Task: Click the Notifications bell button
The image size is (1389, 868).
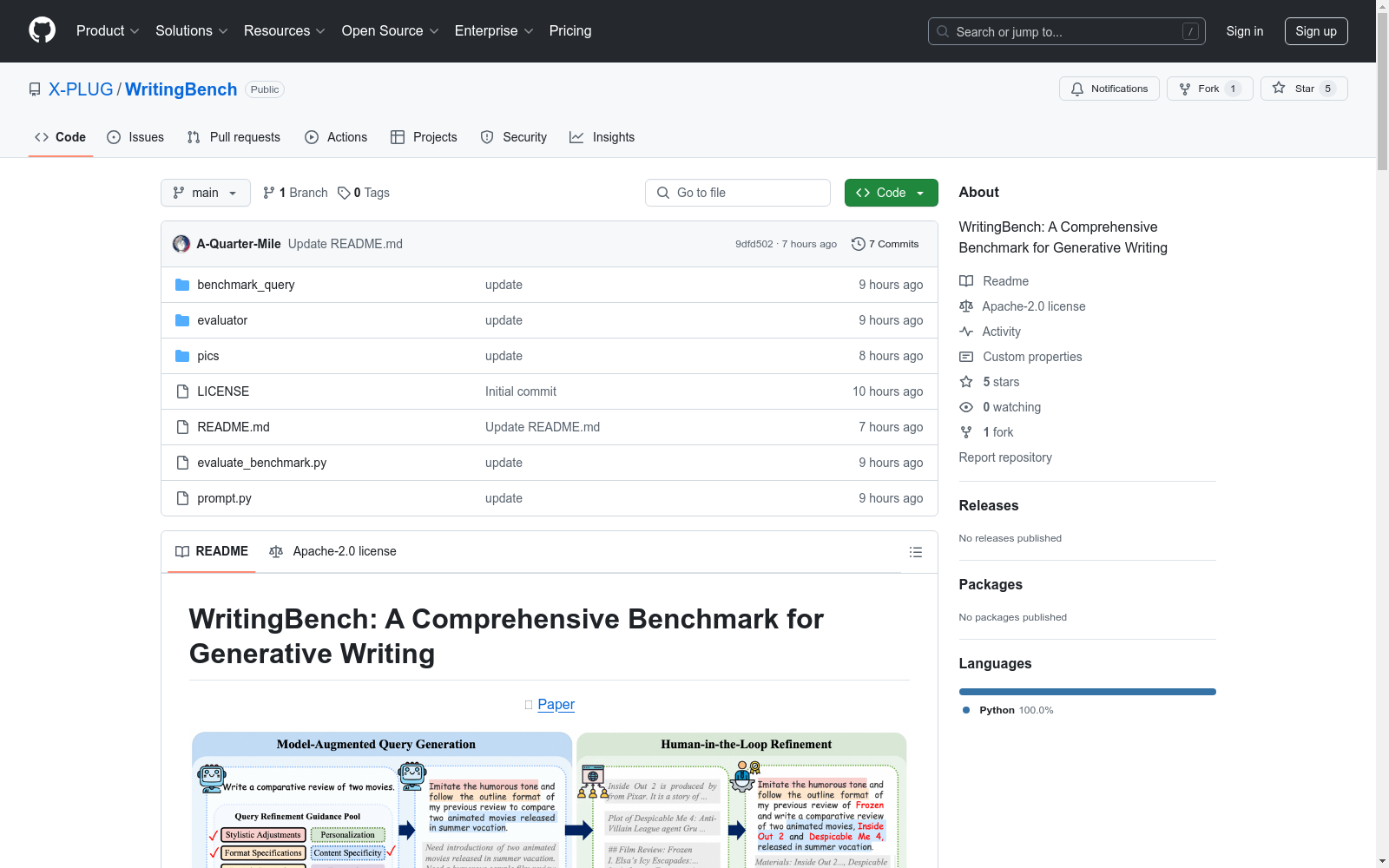Action: tap(1109, 89)
